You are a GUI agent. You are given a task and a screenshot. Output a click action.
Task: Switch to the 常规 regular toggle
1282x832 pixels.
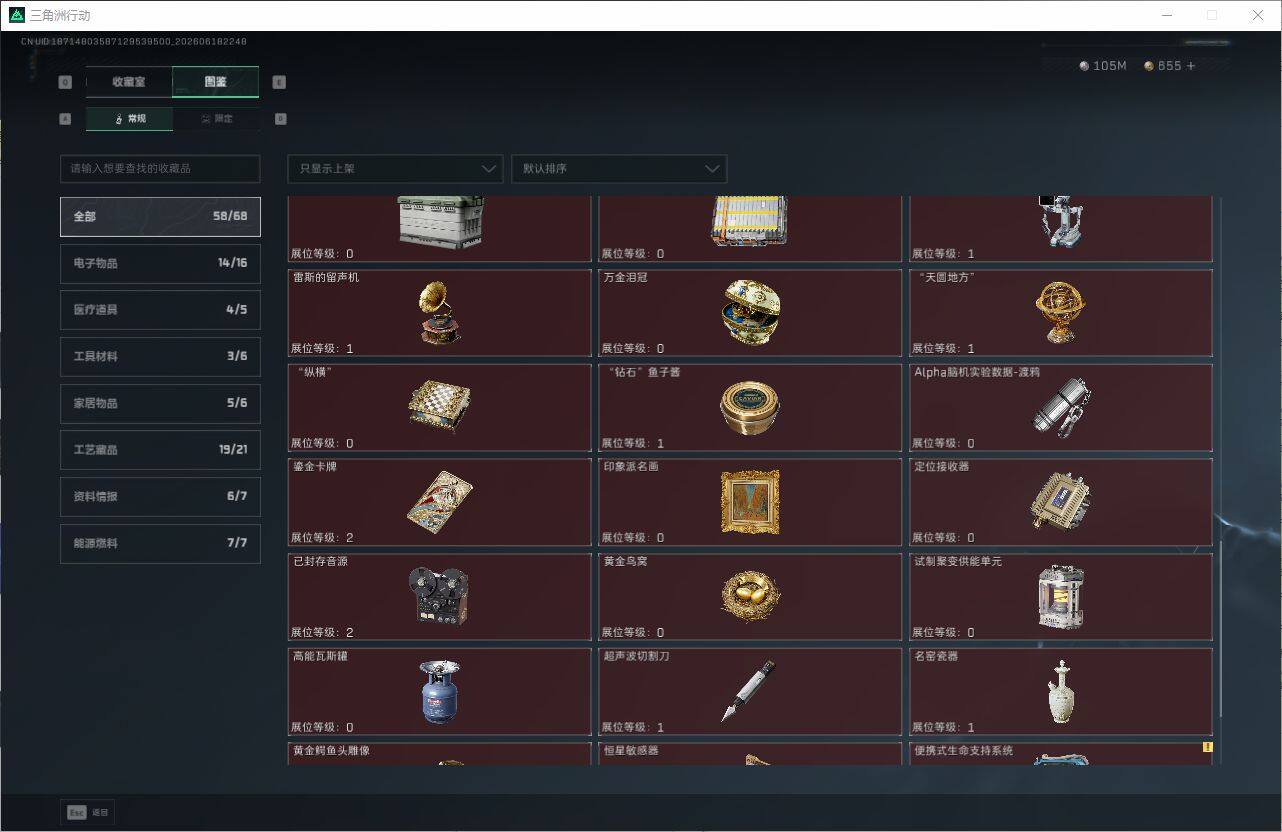pyautogui.click(x=129, y=119)
